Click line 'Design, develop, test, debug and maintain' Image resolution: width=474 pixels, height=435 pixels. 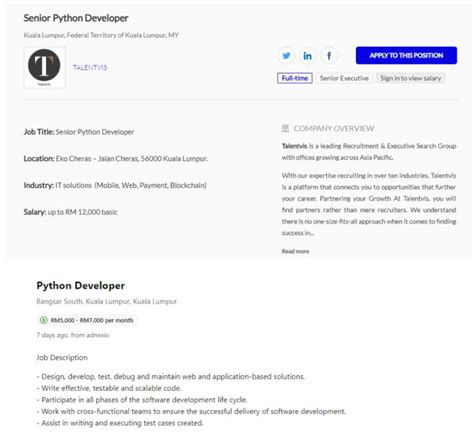[x=171, y=377]
